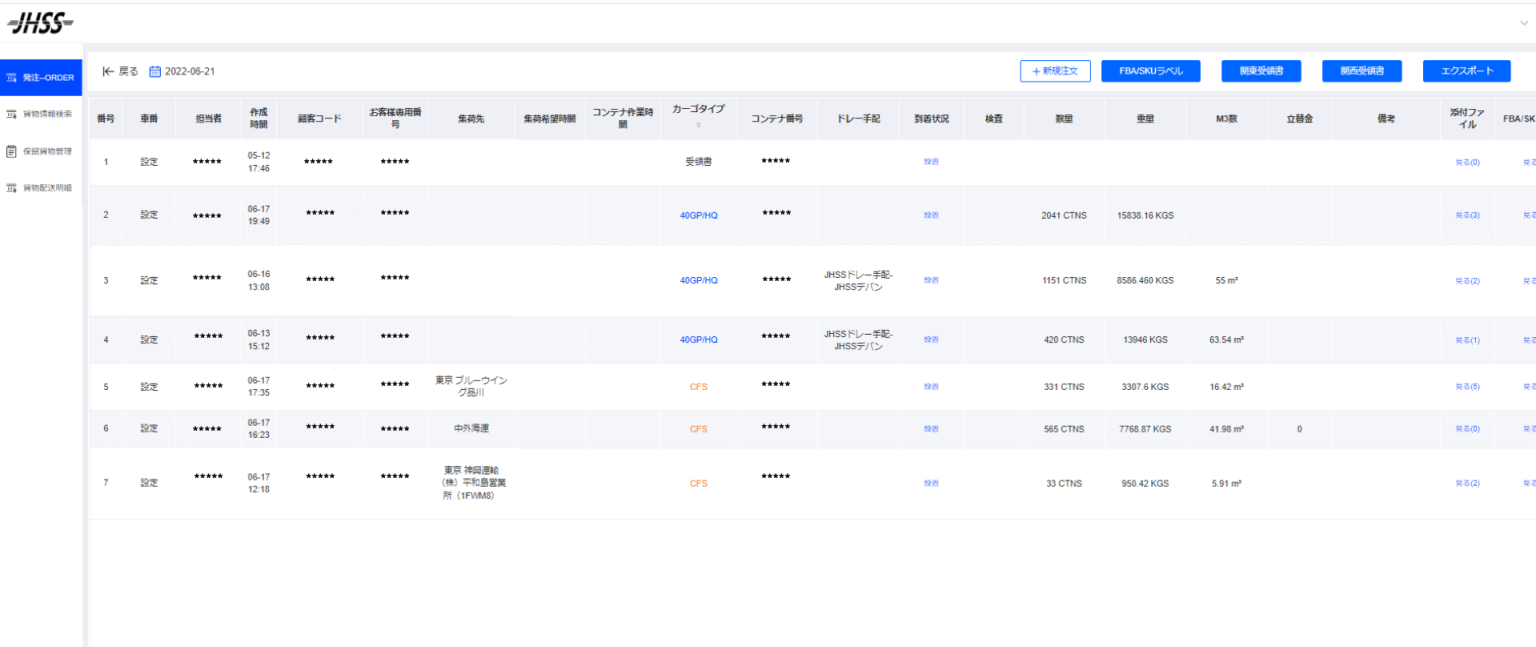1536x647 pixels.
Task: Click the 40GP/HQ cargo type link in row 2
Action: pos(697,214)
